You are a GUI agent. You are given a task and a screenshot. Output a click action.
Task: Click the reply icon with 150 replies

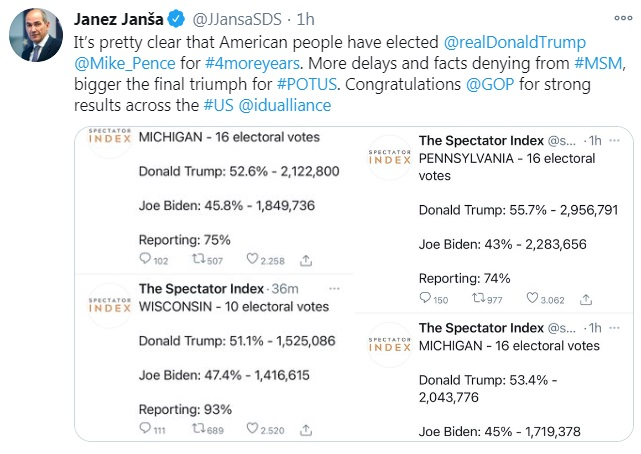426,298
